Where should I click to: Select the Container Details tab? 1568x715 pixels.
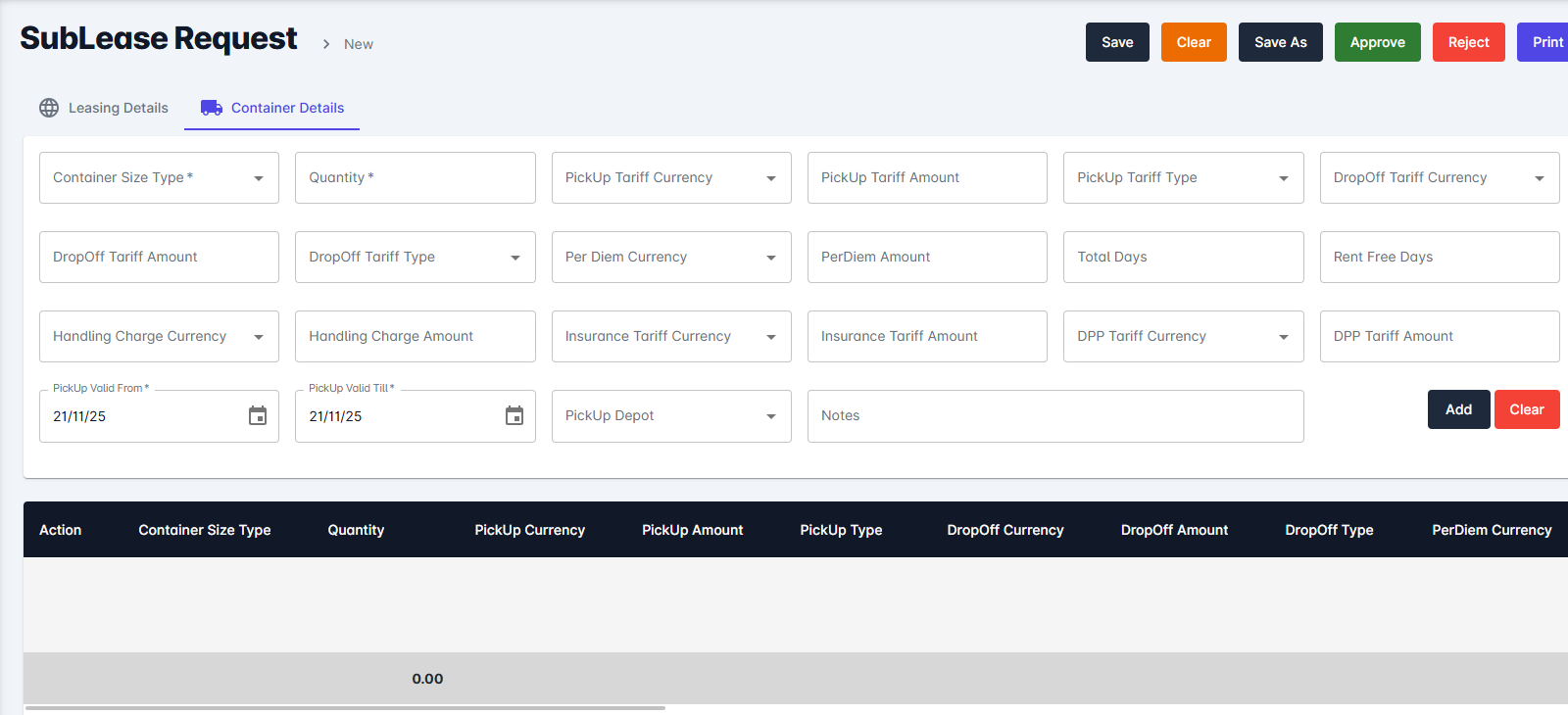pos(287,108)
